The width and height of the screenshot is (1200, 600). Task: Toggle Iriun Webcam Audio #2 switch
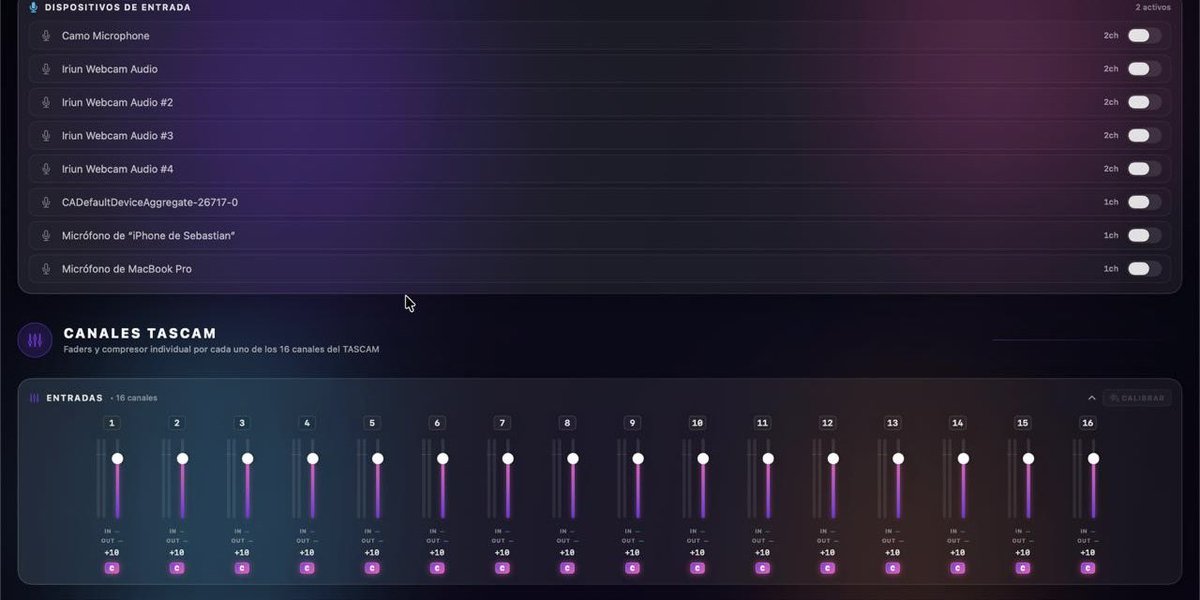click(1144, 102)
